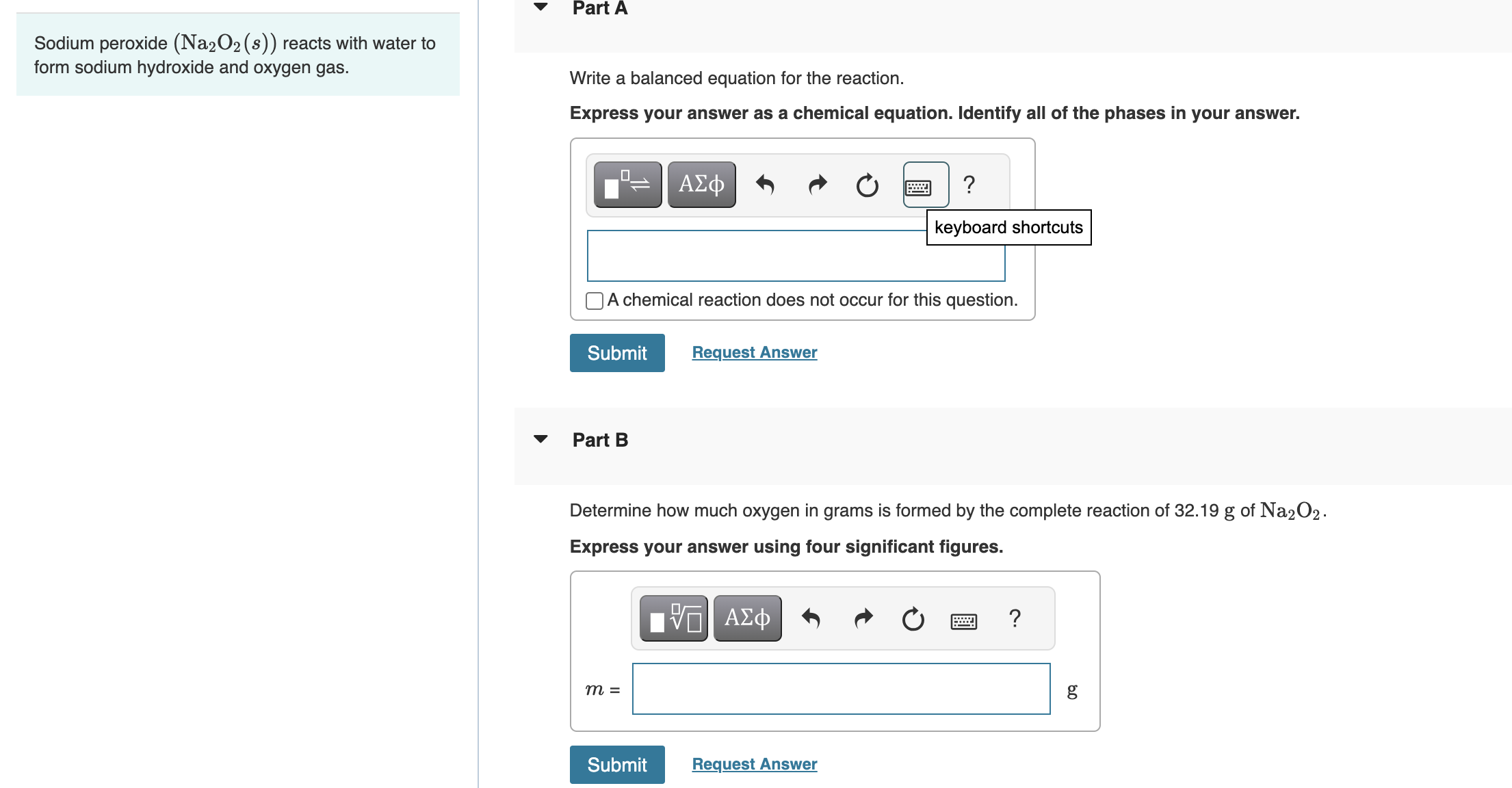
Task: Check 'A chemical reaction does not occur'
Action: (593, 300)
